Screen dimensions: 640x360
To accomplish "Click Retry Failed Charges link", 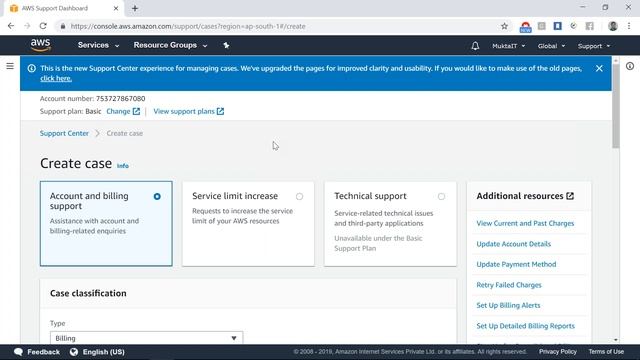I will click(x=509, y=285).
